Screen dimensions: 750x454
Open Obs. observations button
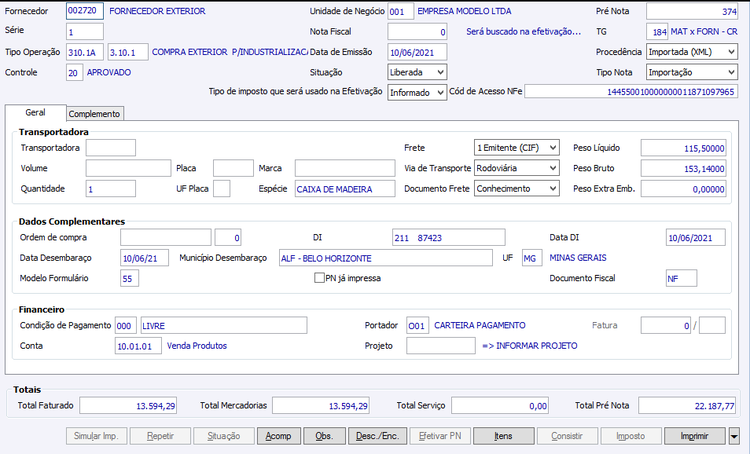(324, 436)
